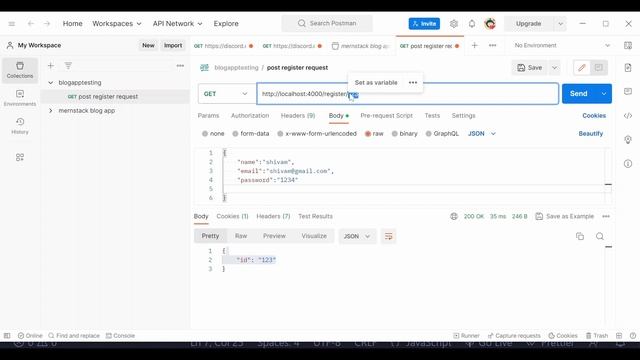Select the none body type

(213, 133)
